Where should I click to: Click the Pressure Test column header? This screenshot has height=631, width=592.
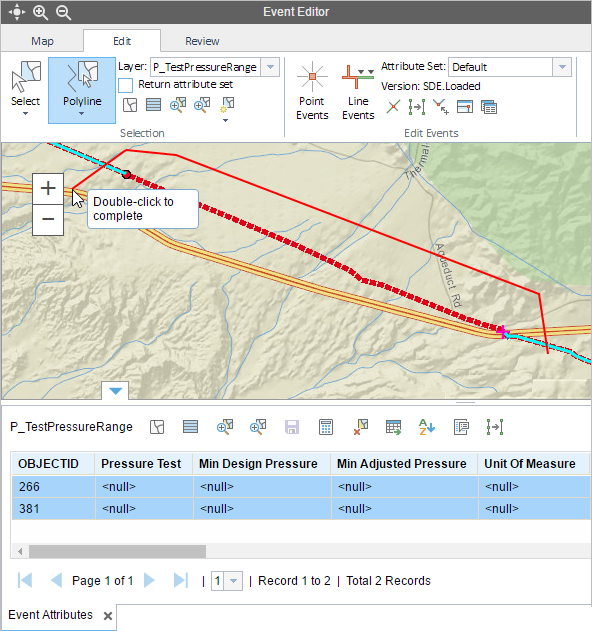(144, 464)
